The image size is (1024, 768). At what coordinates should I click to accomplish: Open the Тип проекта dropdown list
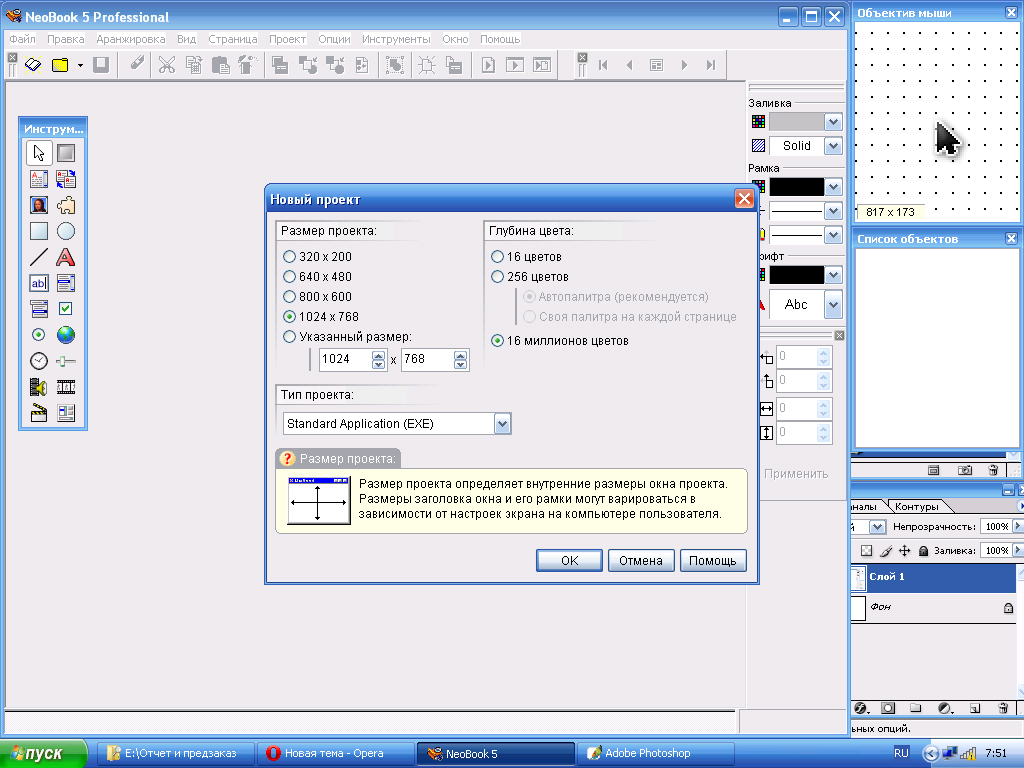tap(502, 424)
